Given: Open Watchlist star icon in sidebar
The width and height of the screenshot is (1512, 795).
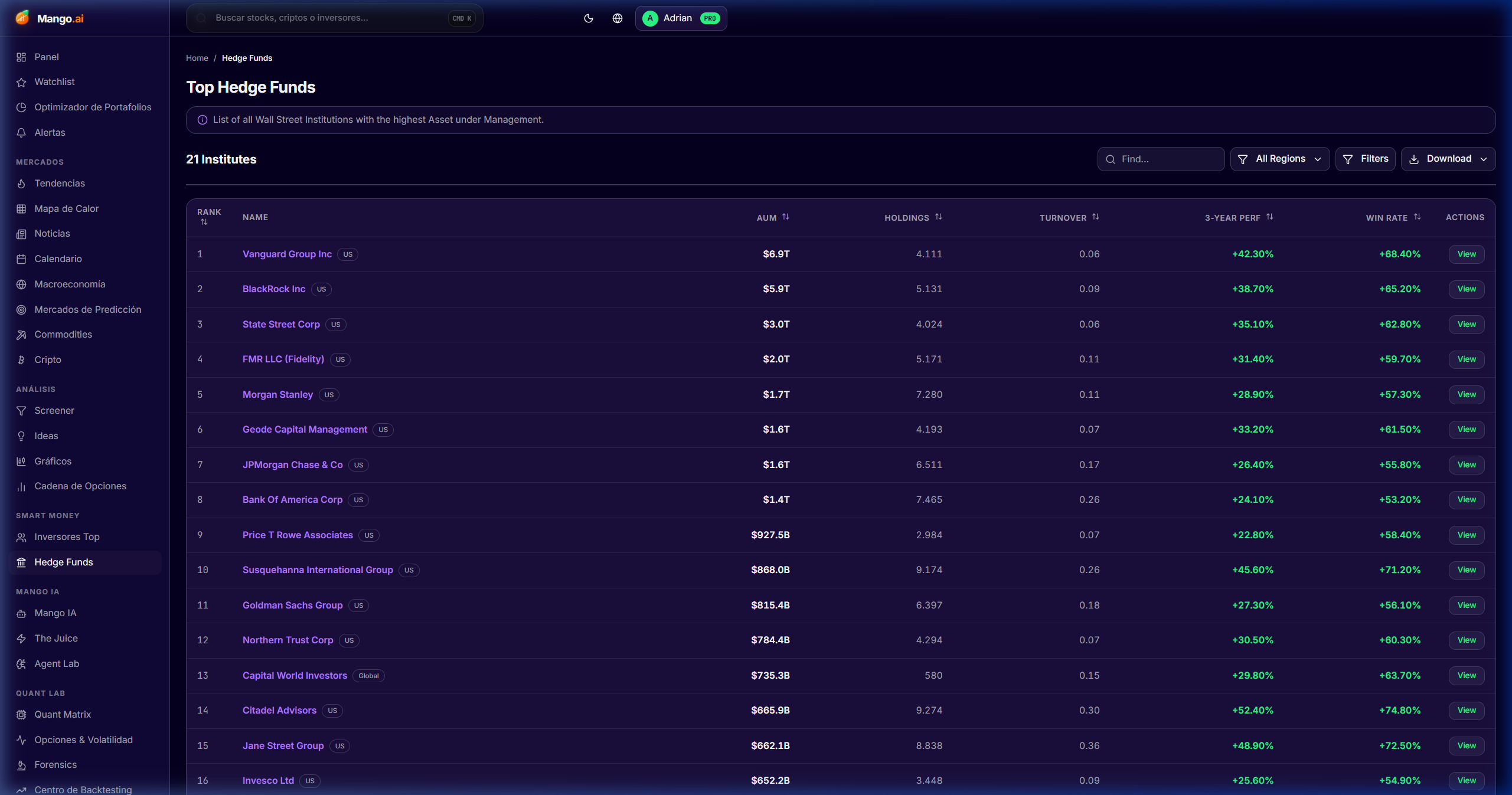Looking at the screenshot, I should pyautogui.click(x=21, y=82).
